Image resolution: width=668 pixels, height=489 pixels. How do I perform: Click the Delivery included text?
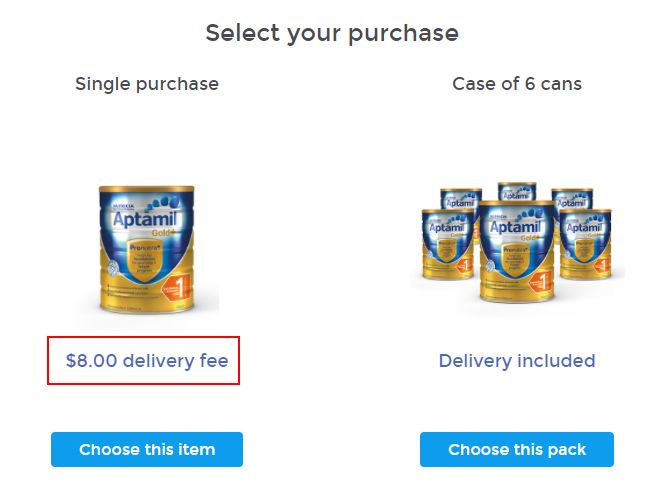click(x=517, y=361)
